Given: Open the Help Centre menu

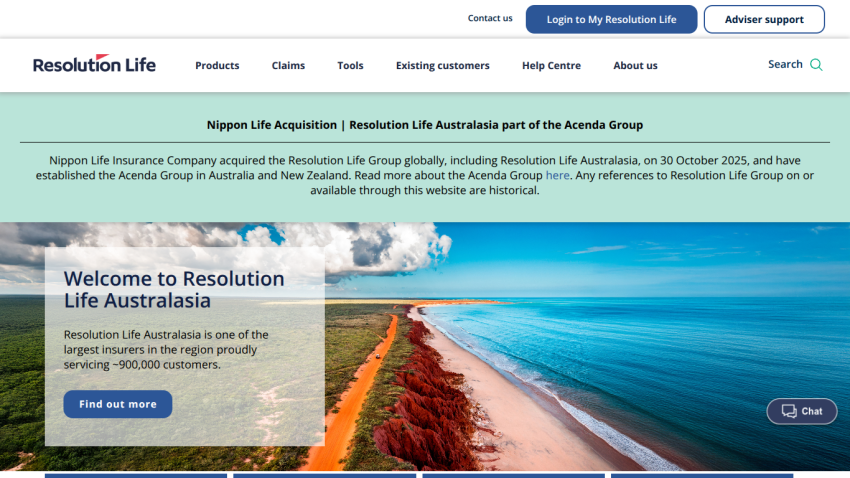Looking at the screenshot, I should tap(551, 66).
